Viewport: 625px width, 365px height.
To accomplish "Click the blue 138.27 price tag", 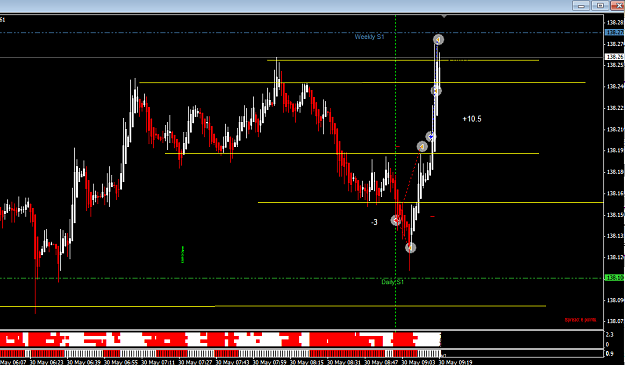I will coord(615,32).
